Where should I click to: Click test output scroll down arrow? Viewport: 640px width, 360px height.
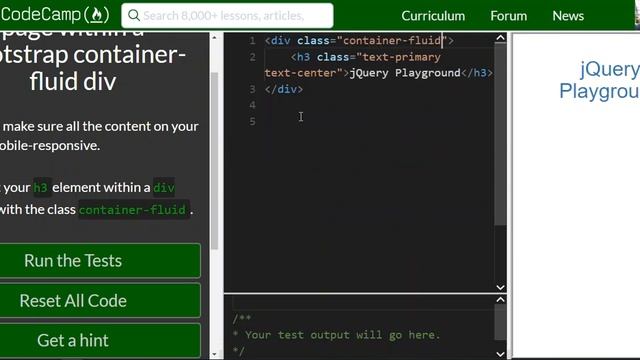click(500, 354)
